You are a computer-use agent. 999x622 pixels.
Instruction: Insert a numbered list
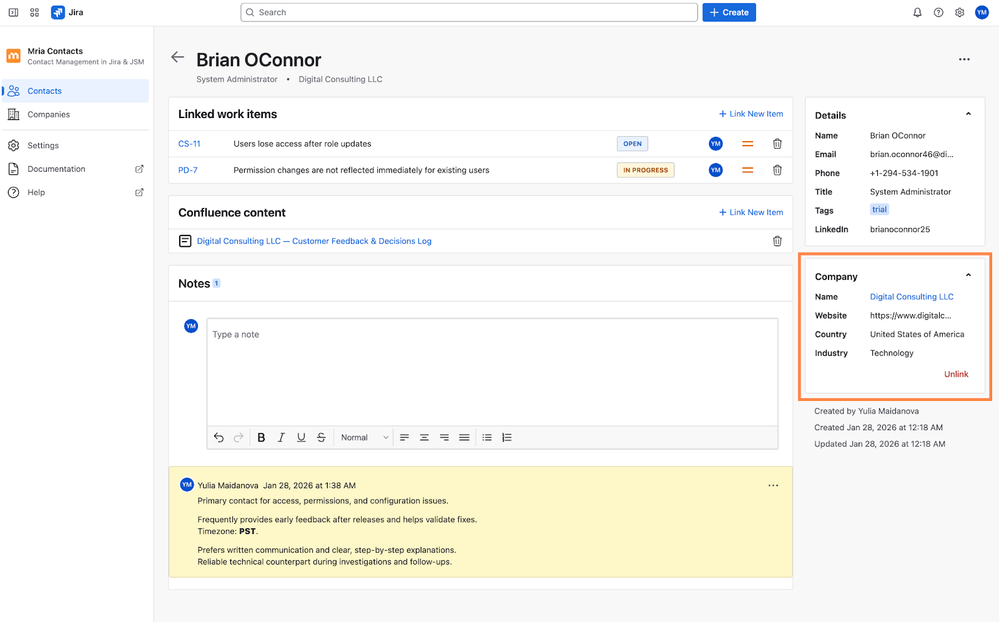[x=507, y=437]
